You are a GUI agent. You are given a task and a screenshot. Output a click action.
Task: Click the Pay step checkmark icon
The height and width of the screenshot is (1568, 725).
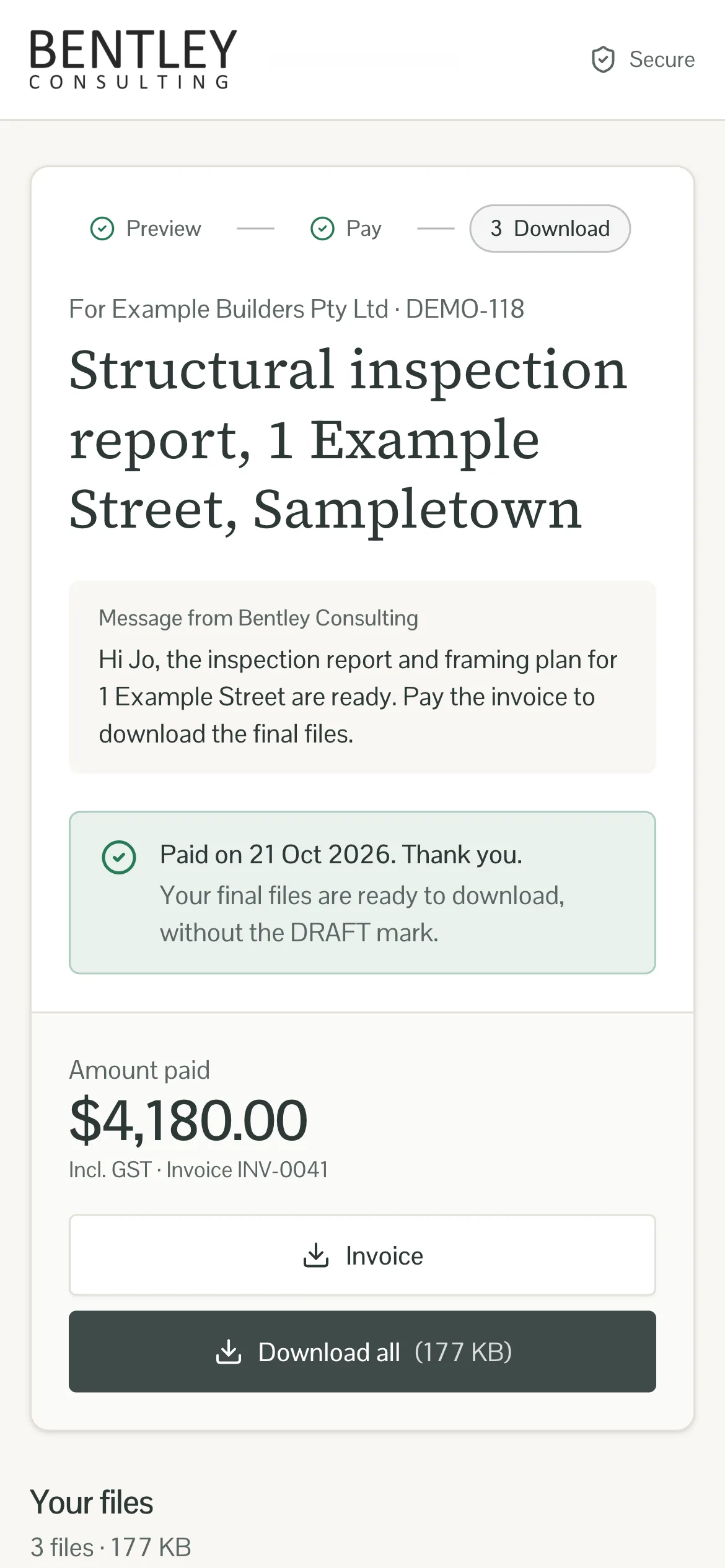point(322,229)
